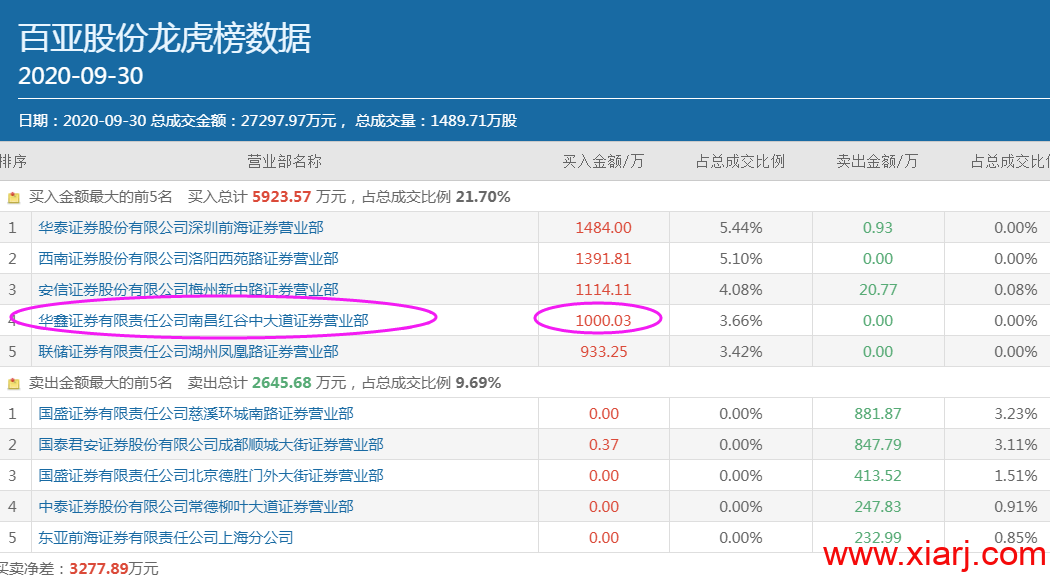Click the 9.69% sell proportion
Screen dimensions: 1050x577
pyautogui.click(x=478, y=383)
